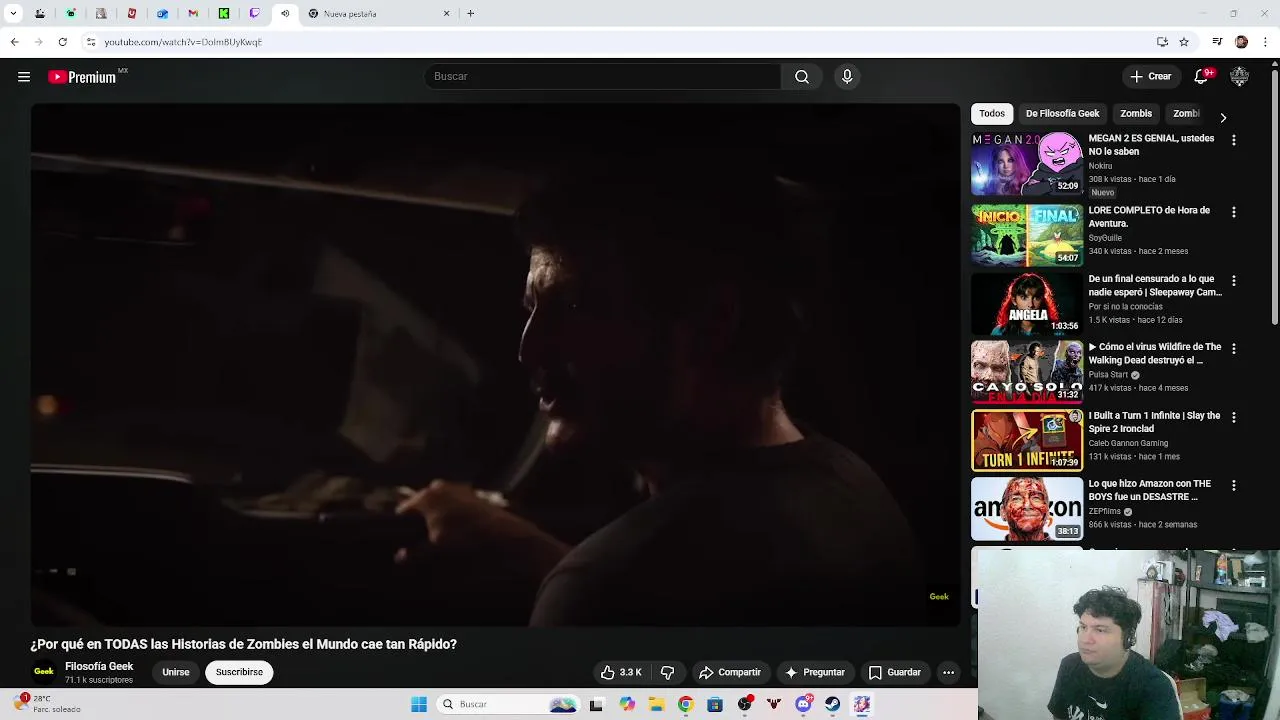Click the Compartir share button
The height and width of the screenshot is (720, 1280).
click(x=730, y=673)
